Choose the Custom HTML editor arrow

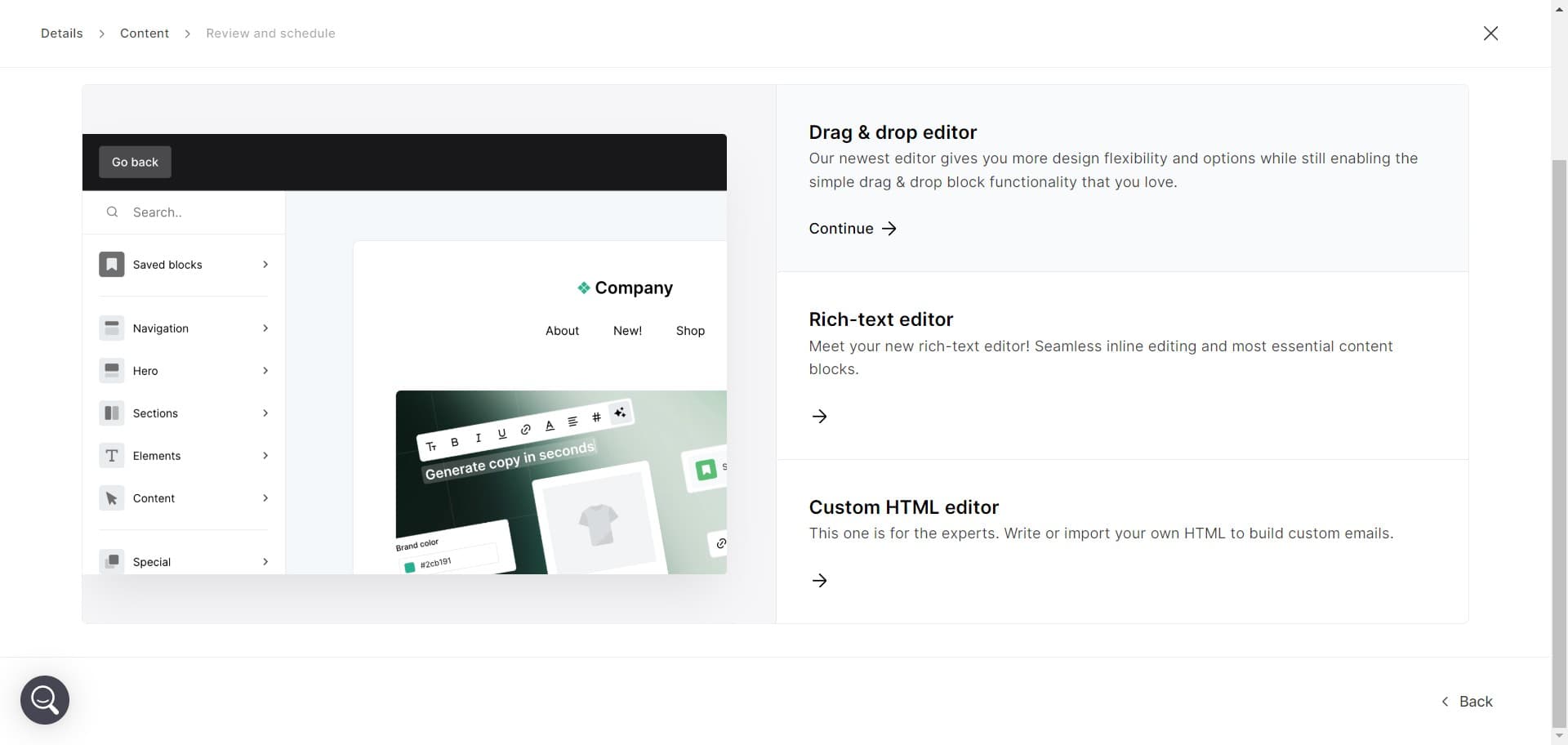tap(819, 581)
